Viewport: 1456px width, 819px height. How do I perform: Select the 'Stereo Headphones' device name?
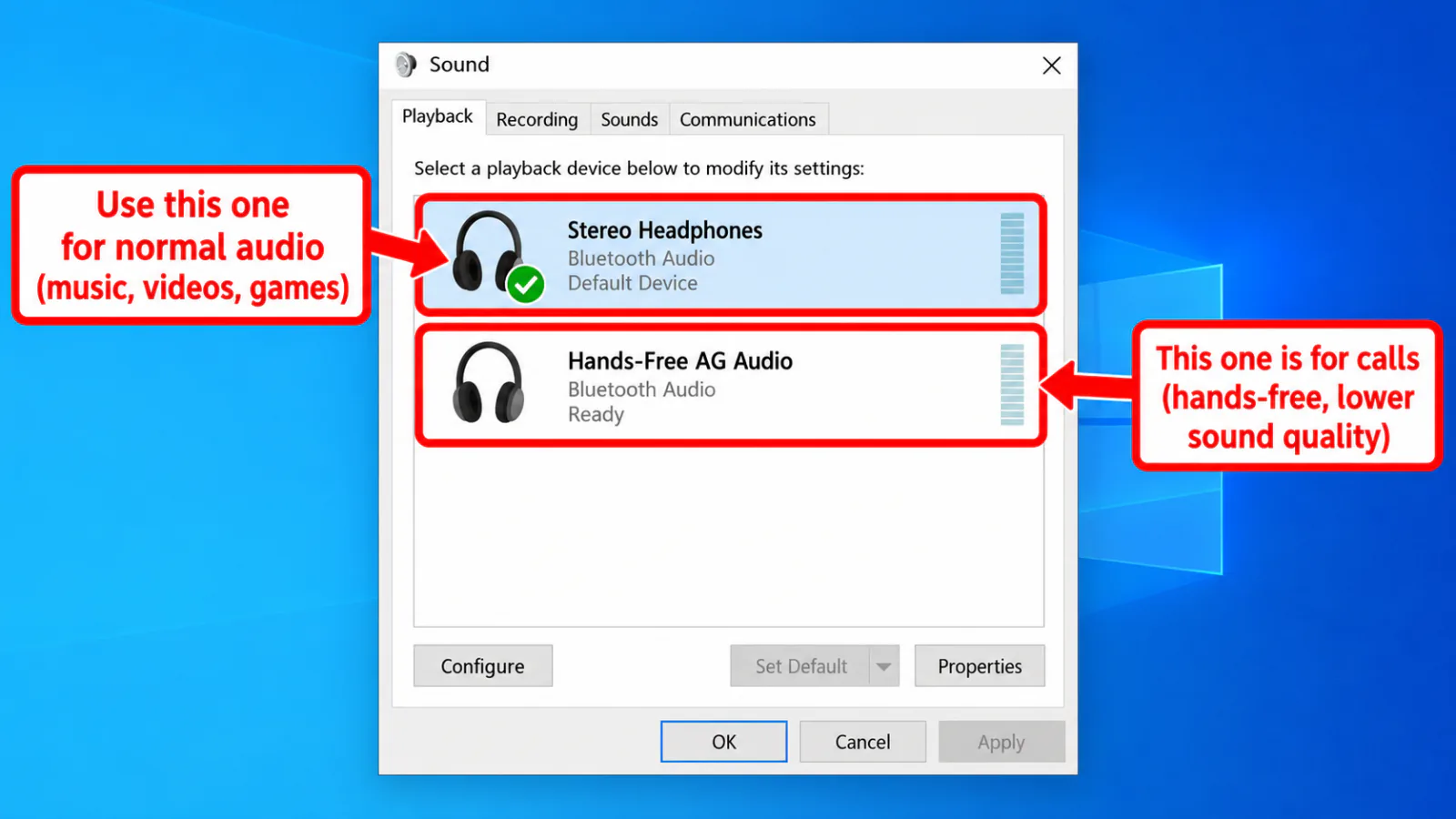tap(665, 230)
